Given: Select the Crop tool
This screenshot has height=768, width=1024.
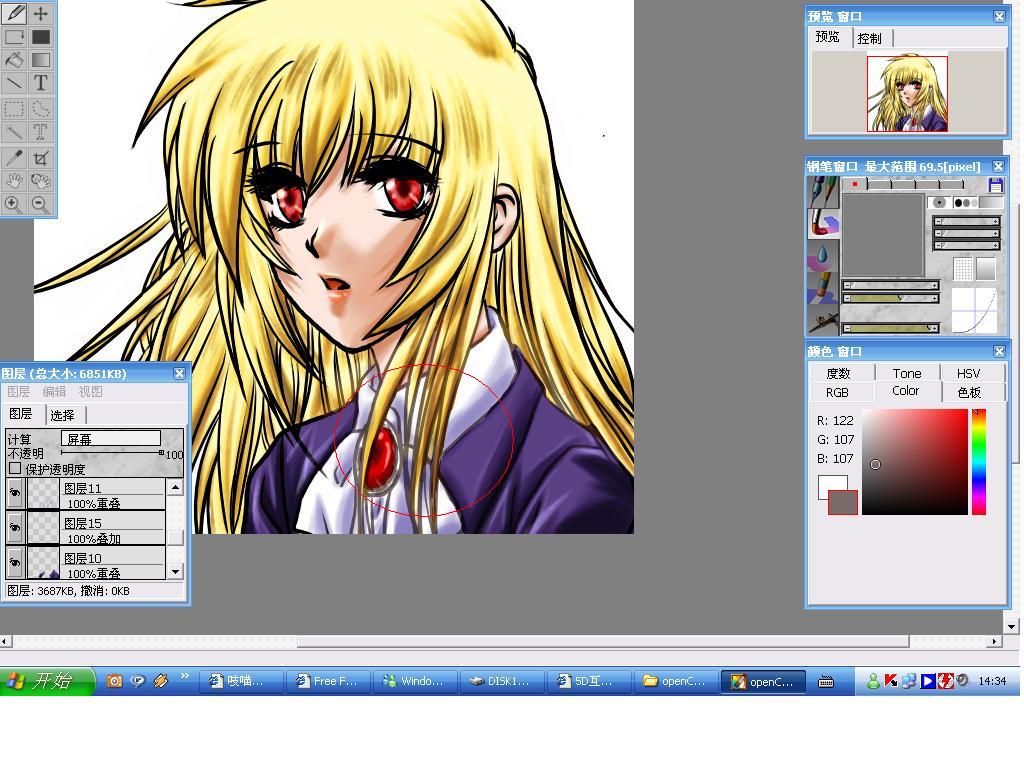Looking at the screenshot, I should (40, 157).
